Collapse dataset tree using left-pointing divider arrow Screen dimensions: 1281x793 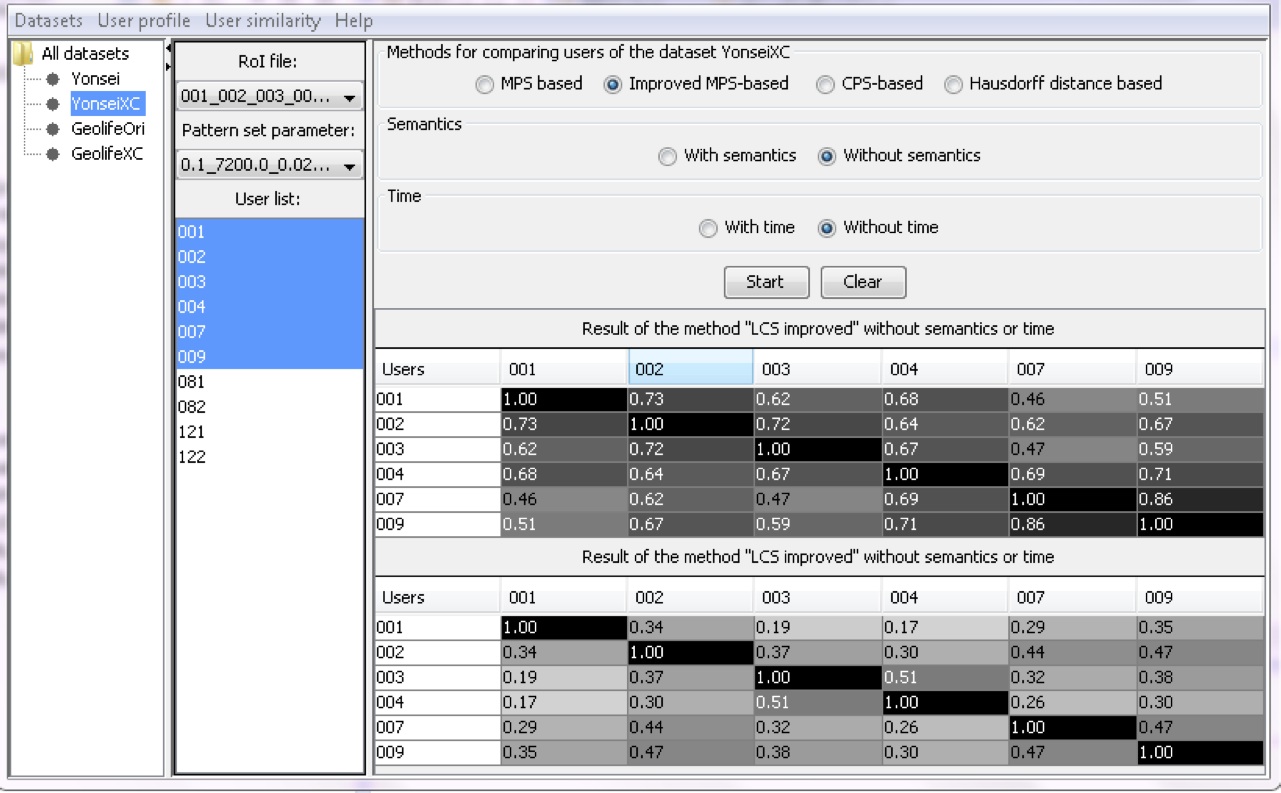[168, 48]
